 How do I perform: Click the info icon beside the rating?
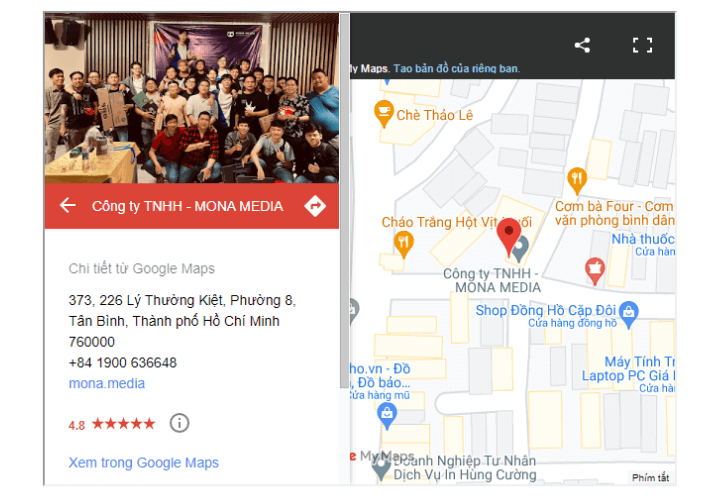pyautogui.click(x=179, y=423)
